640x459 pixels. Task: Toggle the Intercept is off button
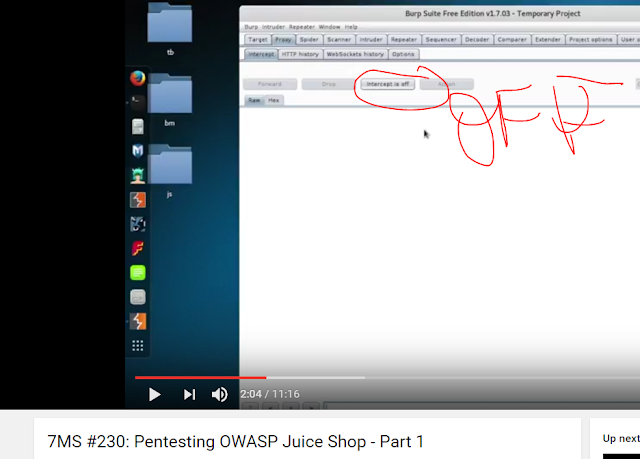click(x=387, y=84)
